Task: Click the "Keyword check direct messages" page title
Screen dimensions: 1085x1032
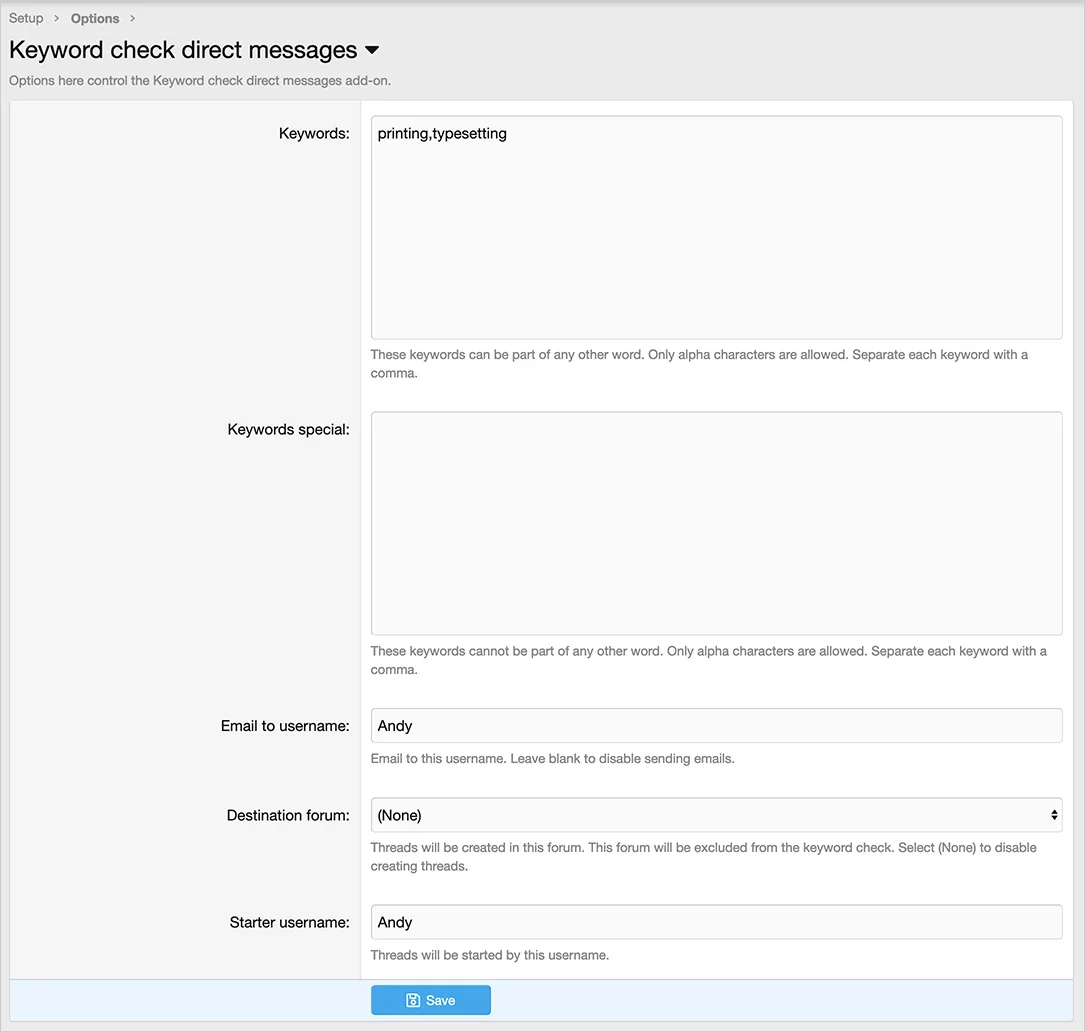Action: [183, 50]
